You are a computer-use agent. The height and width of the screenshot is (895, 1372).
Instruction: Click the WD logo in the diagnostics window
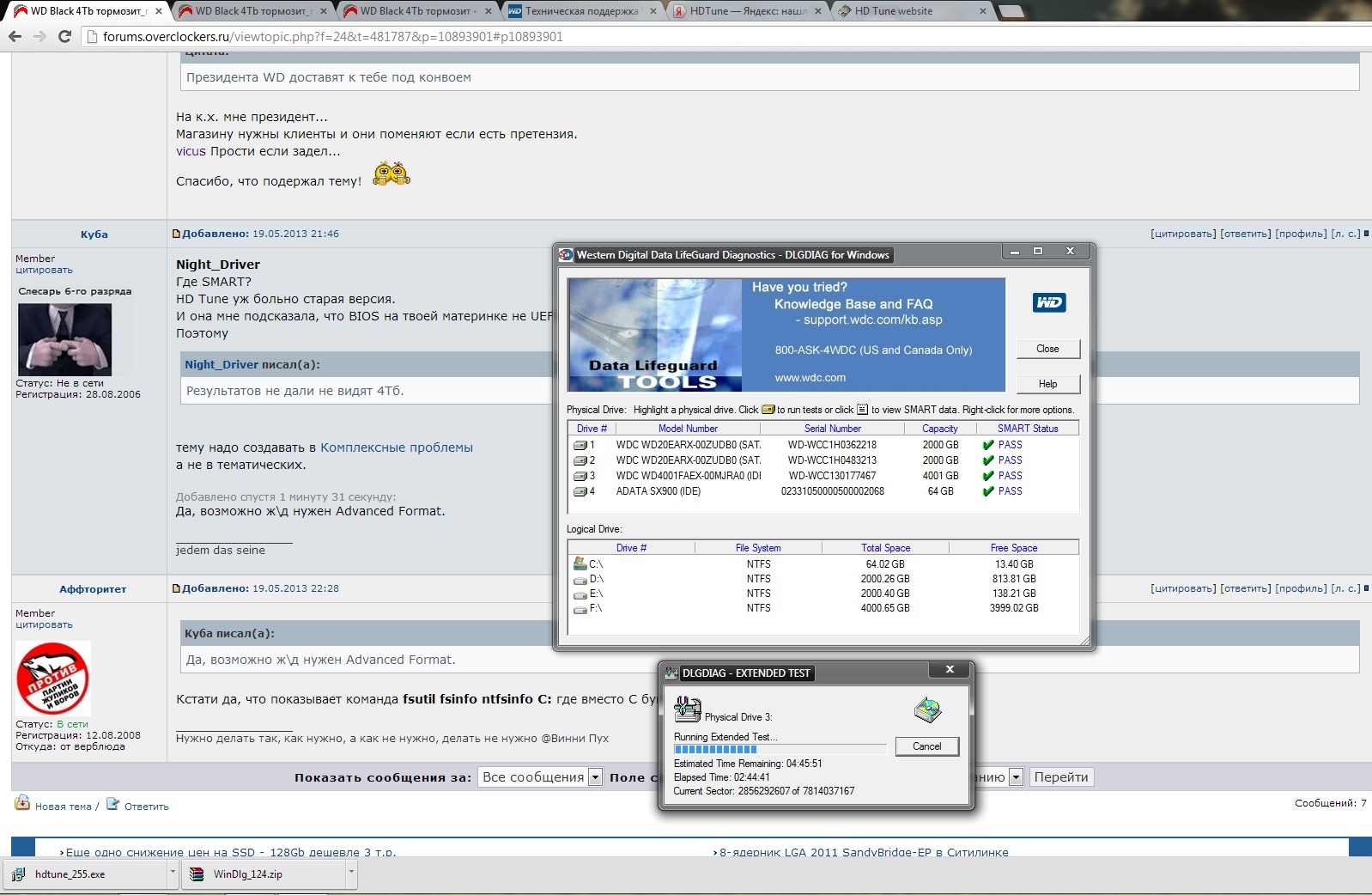pos(1049,302)
